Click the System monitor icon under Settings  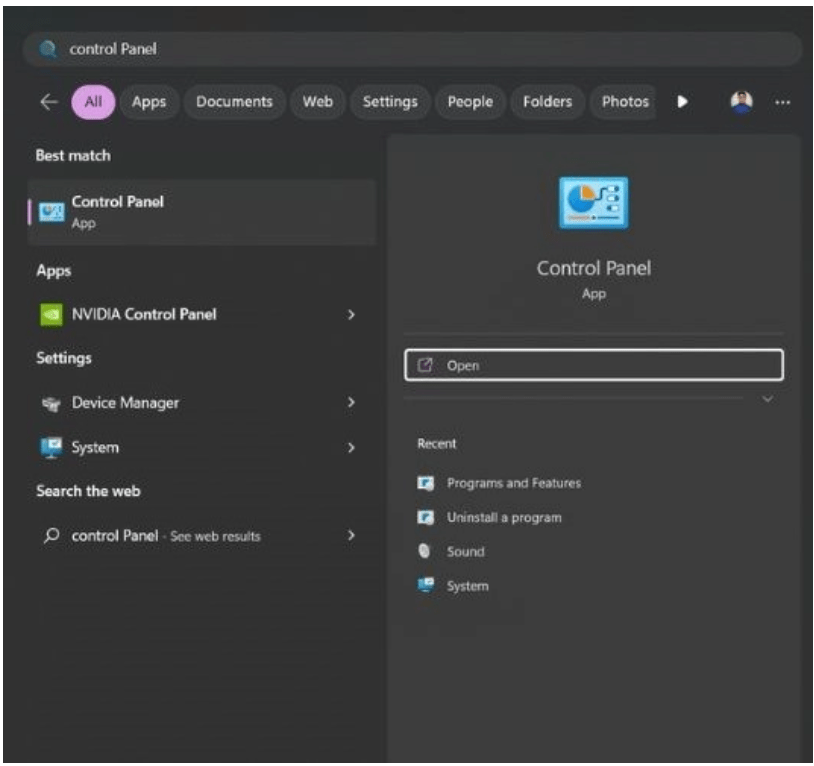(51, 448)
